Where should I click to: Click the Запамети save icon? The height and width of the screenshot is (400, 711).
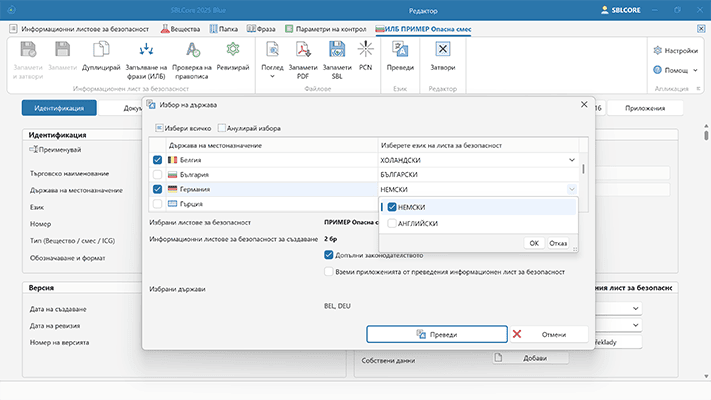click(62, 49)
